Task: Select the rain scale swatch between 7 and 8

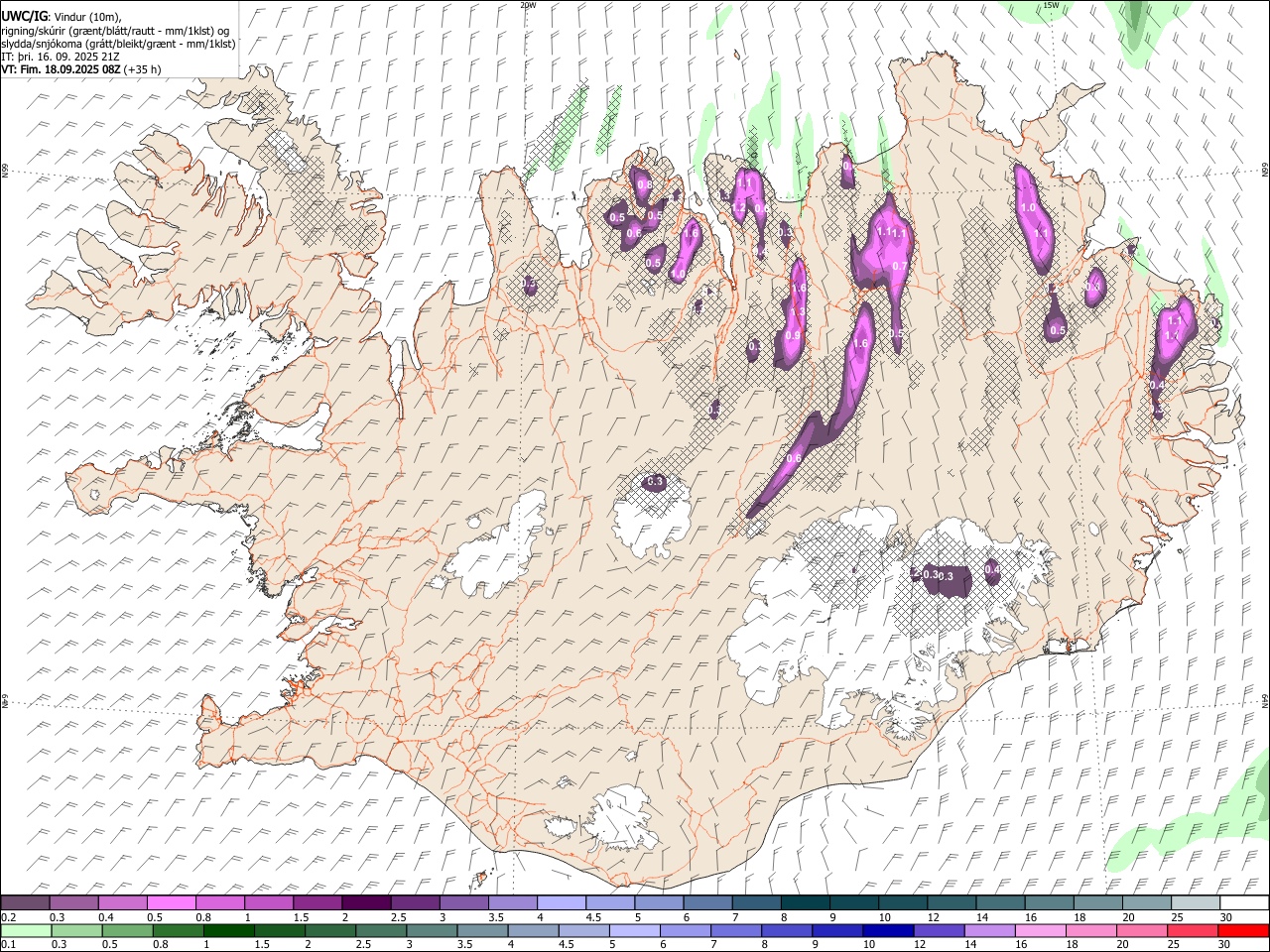Action: pyautogui.click(x=735, y=930)
